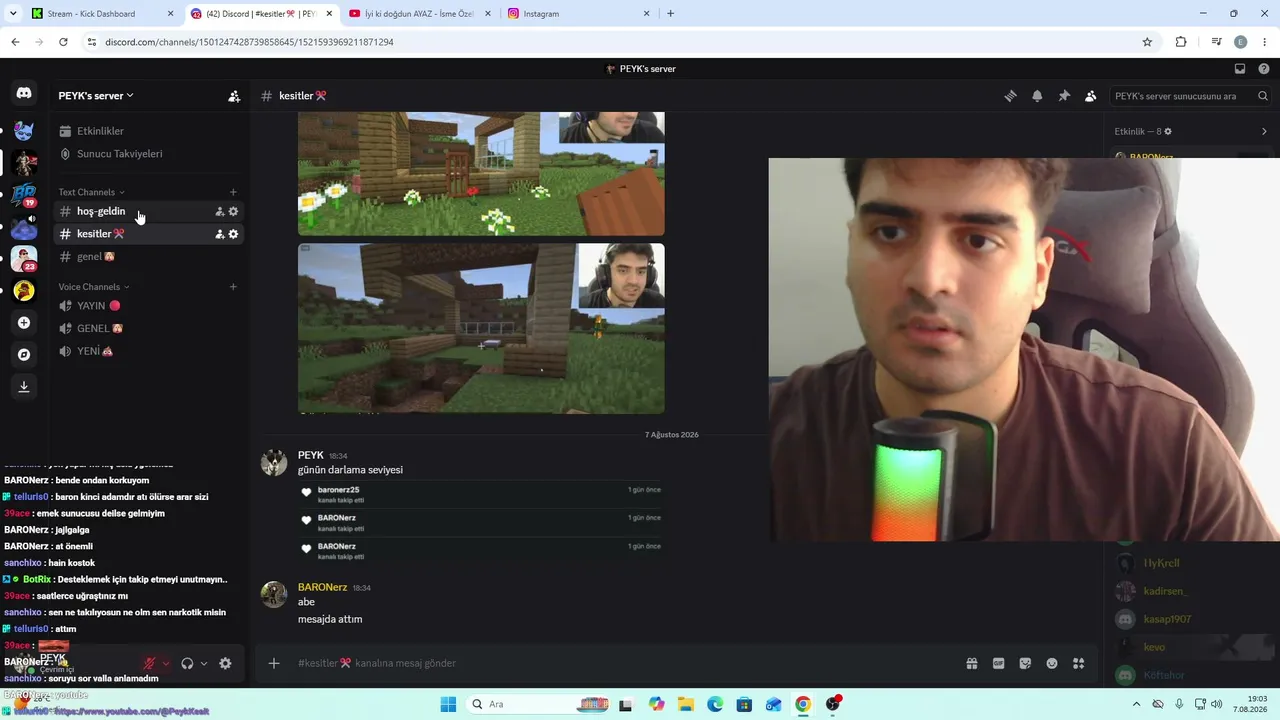
Task: Open the lower Minecraft clip thumbnail
Action: pyautogui.click(x=481, y=328)
